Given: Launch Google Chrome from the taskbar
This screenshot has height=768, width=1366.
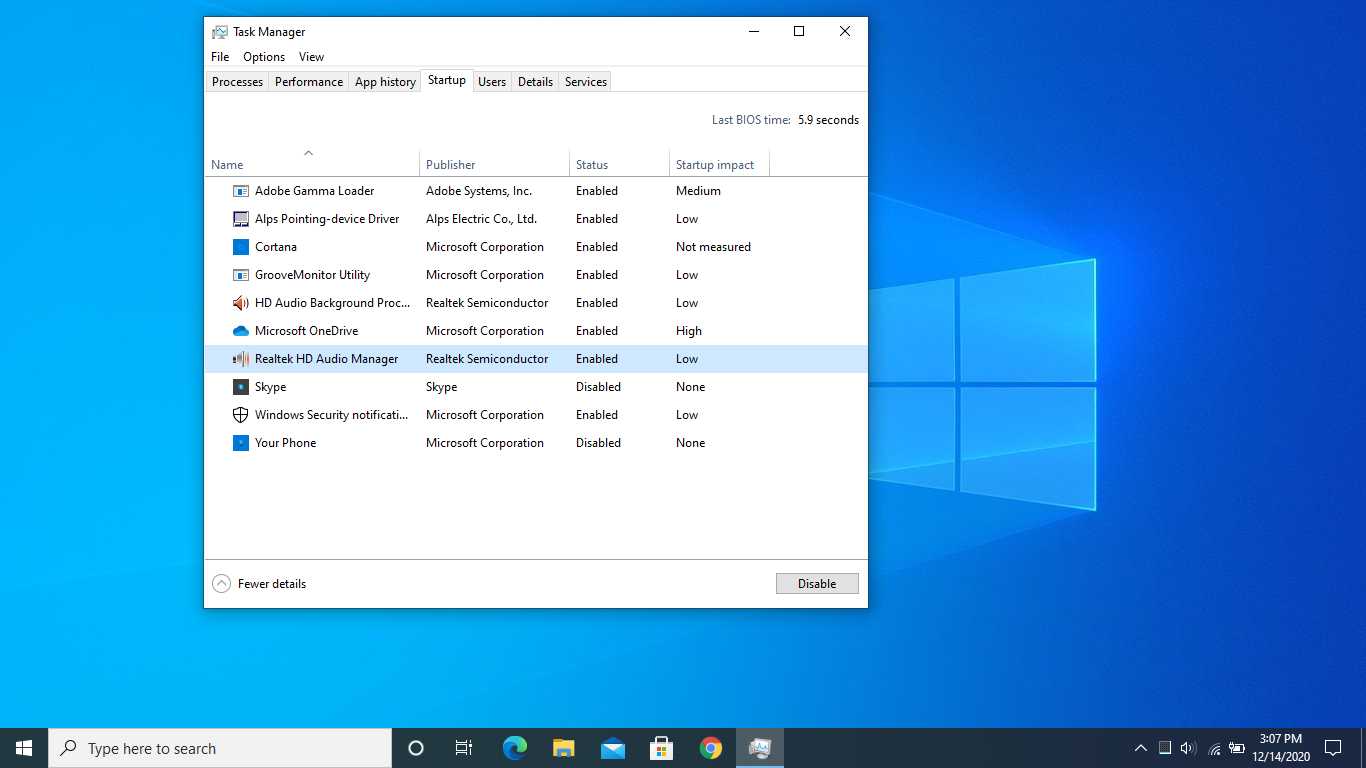Looking at the screenshot, I should [711, 748].
